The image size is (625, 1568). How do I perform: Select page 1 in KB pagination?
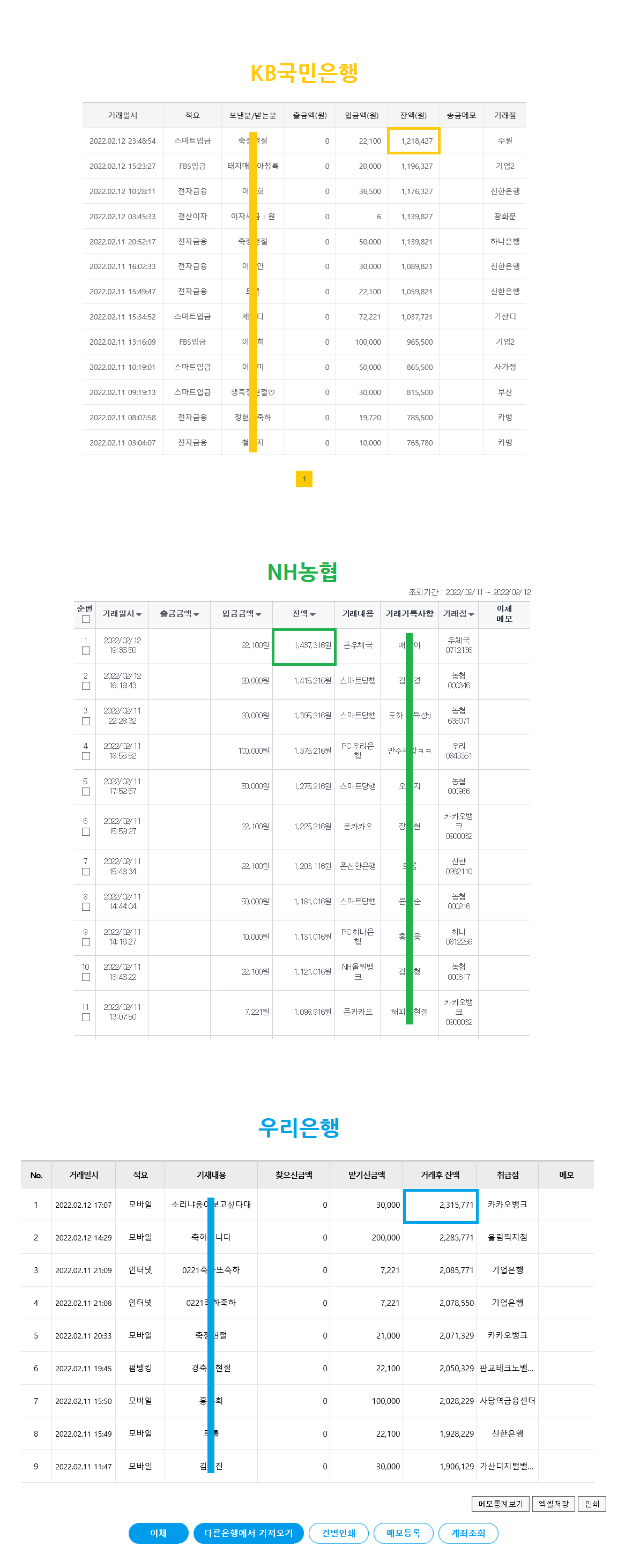click(304, 478)
